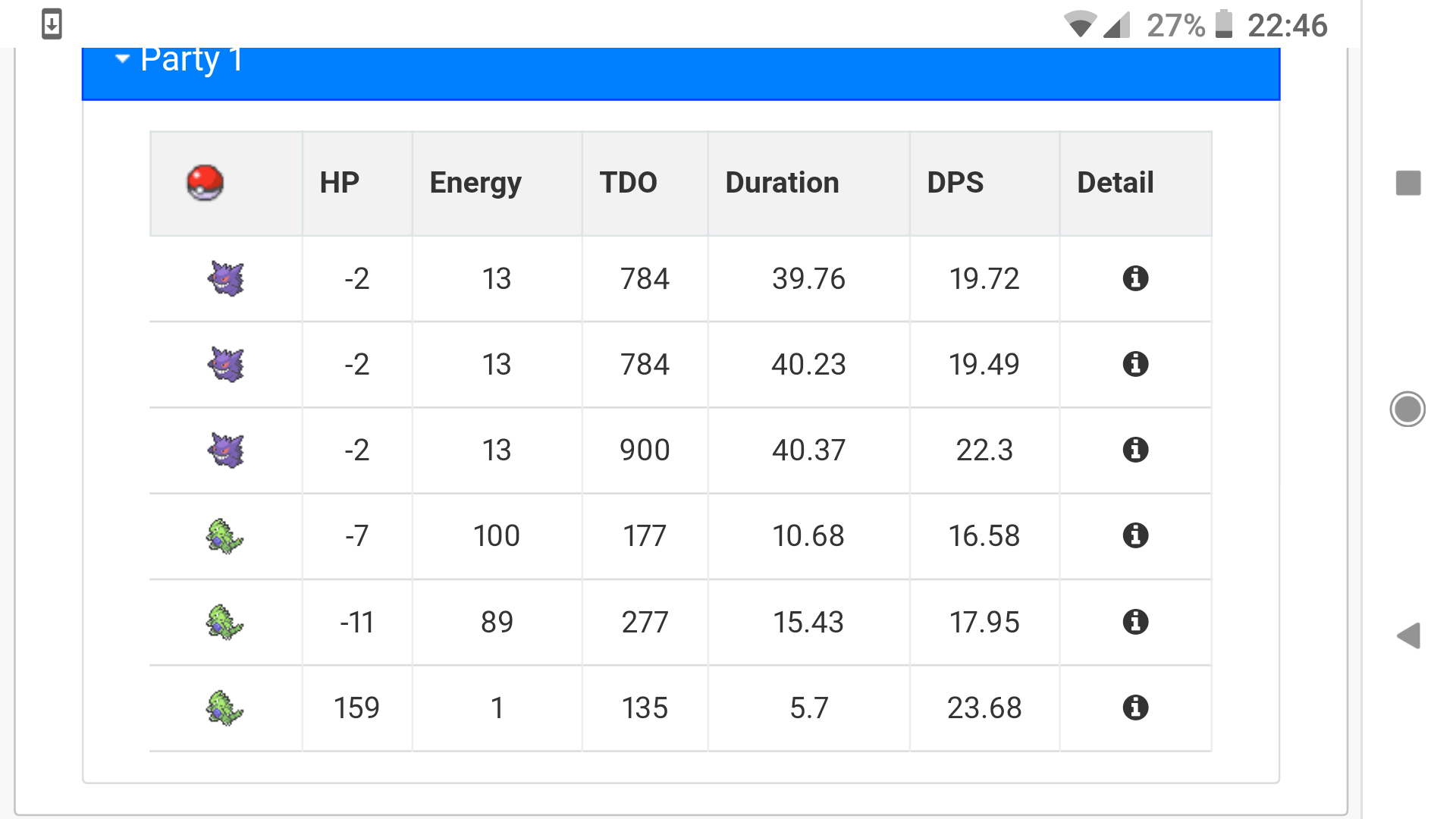Screen dimensions: 1456x819
Task: Click the battery percentage 27%
Action: click(1175, 26)
